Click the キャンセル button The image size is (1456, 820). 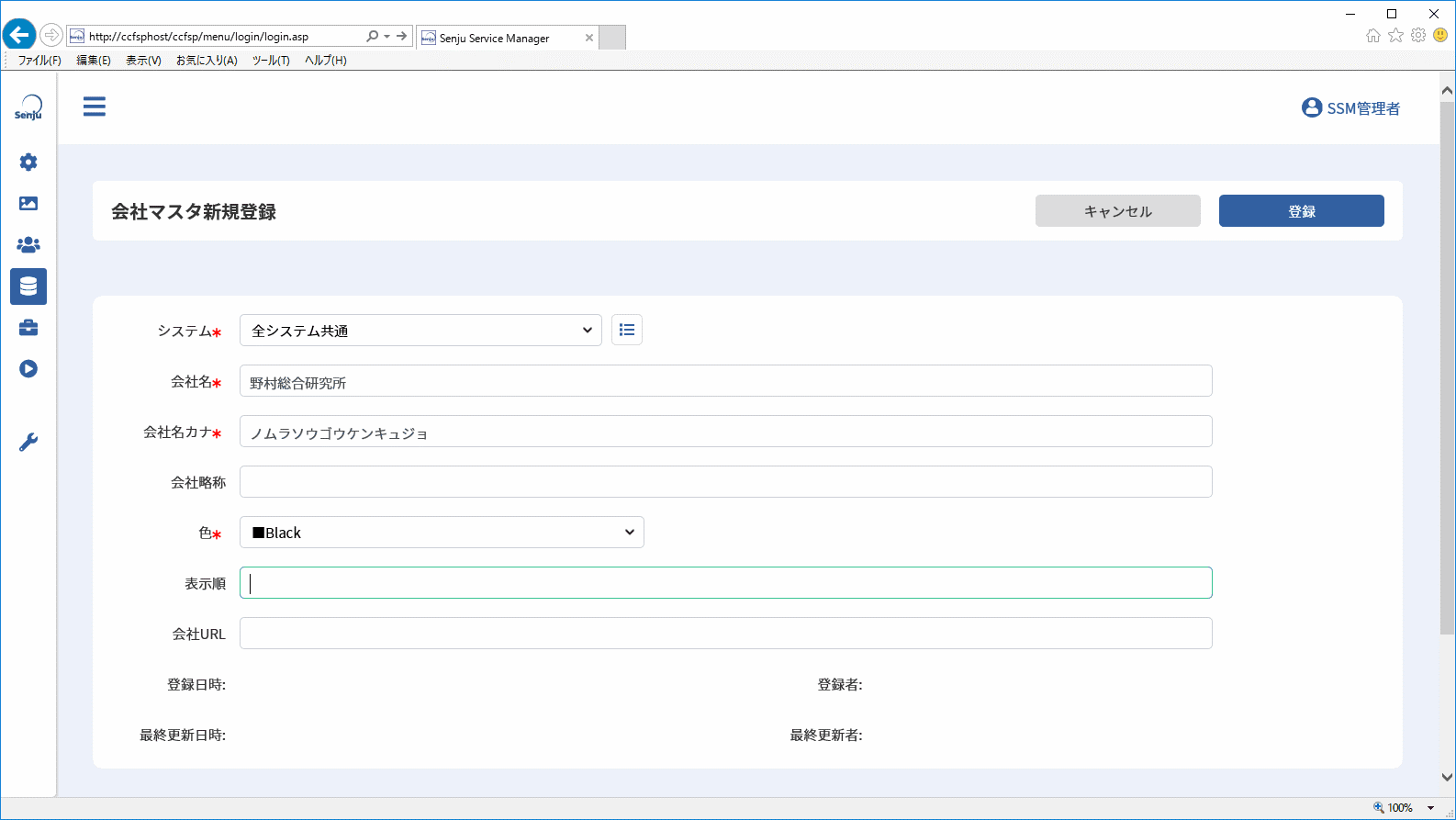(1118, 210)
